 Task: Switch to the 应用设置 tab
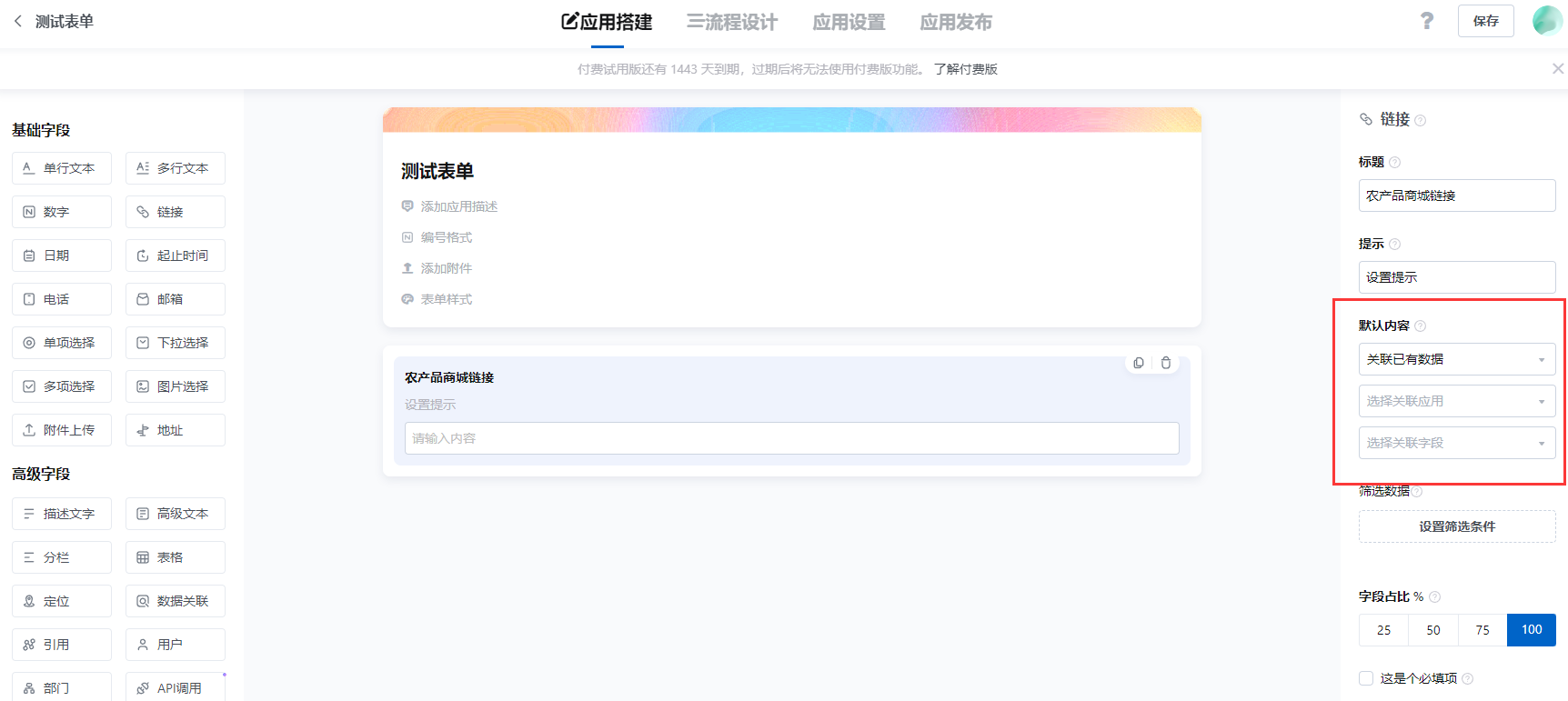pyautogui.click(x=849, y=22)
